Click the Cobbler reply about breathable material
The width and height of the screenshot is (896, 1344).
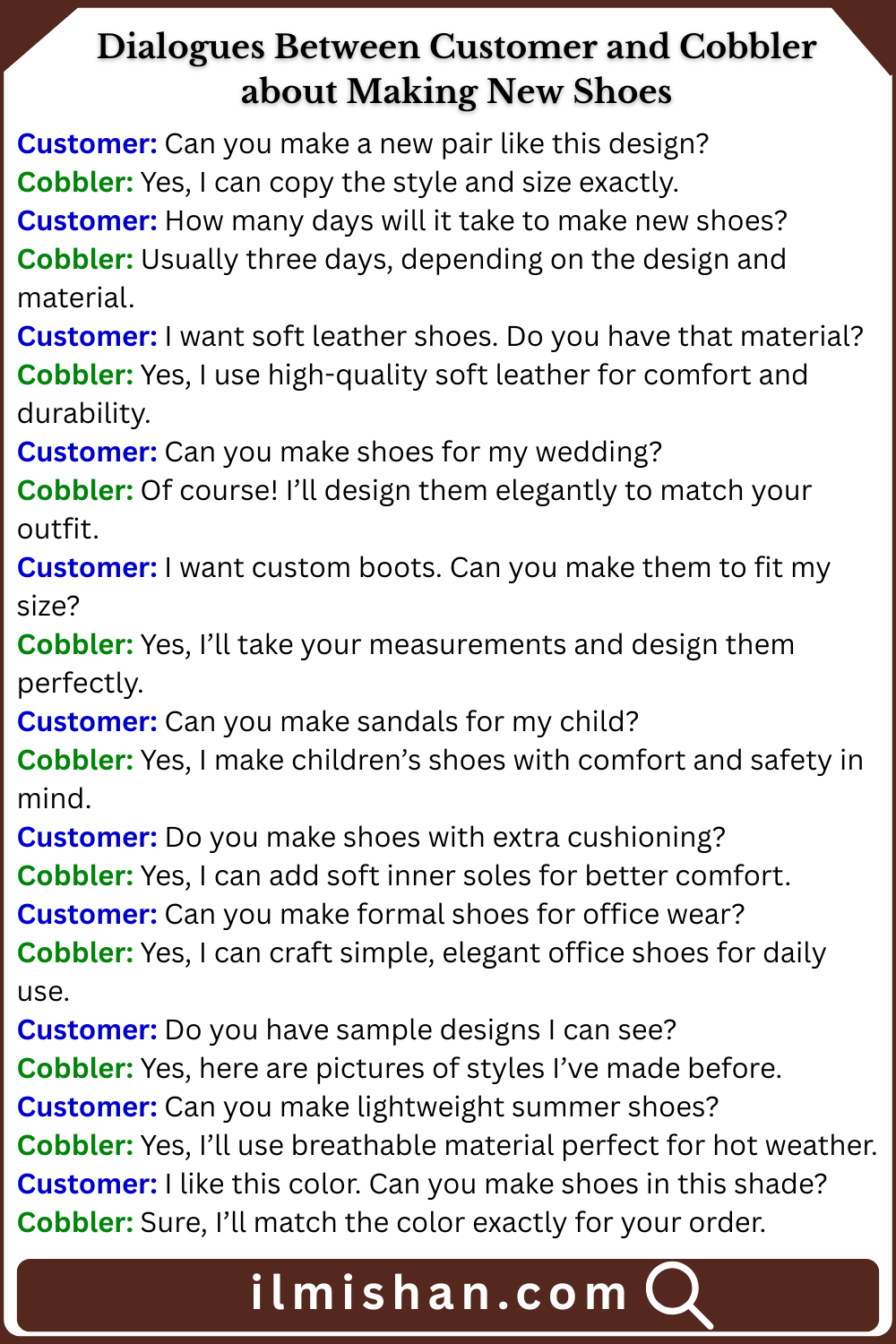[508, 1145]
